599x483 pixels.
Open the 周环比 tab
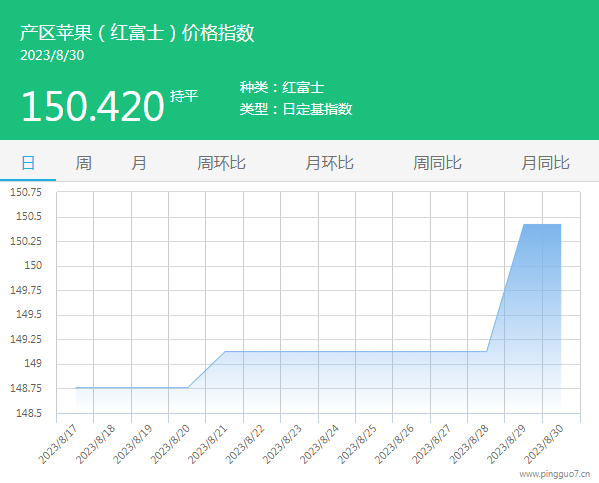pos(221,163)
